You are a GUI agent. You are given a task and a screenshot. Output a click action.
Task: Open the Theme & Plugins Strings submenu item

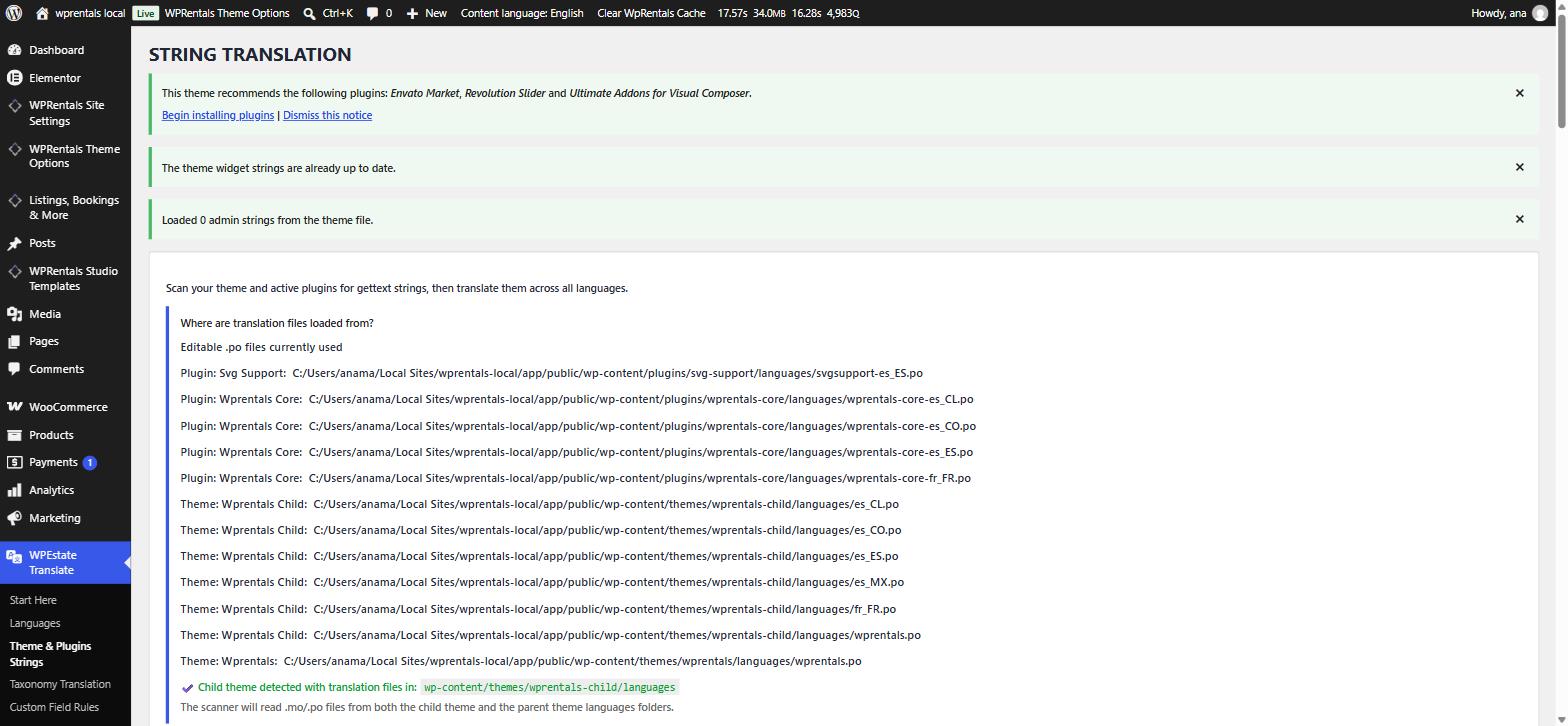pyautogui.click(x=50, y=654)
